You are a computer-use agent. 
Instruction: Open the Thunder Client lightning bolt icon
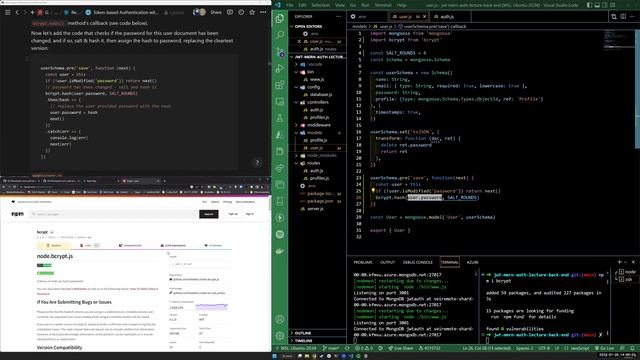coord(280,218)
